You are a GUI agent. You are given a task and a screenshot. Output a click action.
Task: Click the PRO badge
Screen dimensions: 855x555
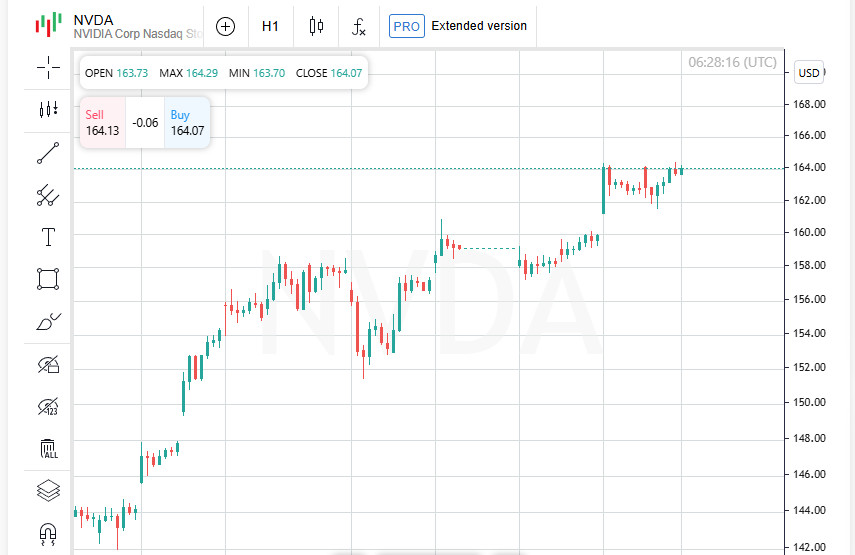[x=406, y=26]
